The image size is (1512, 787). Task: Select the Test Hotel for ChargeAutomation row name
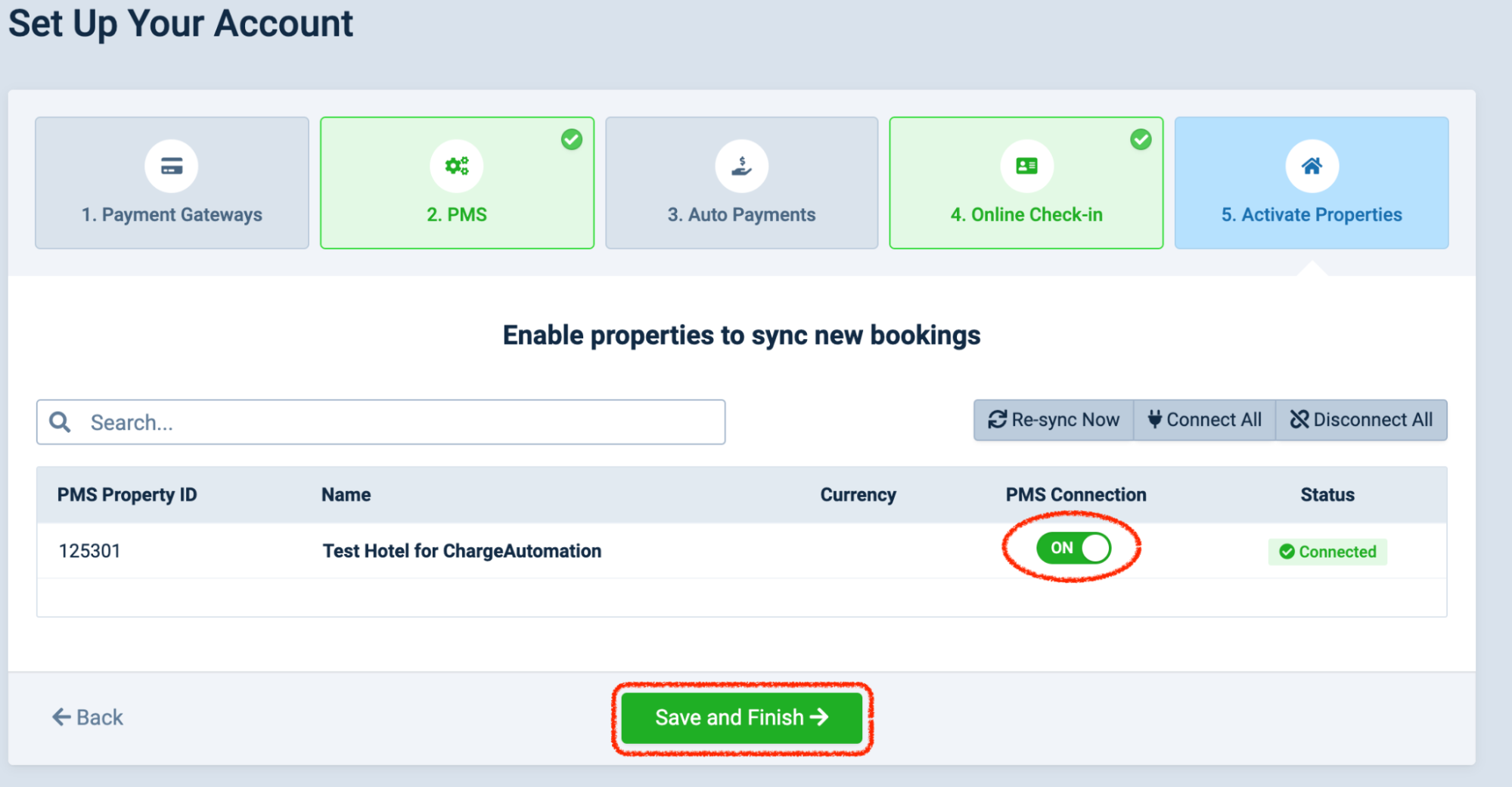[x=462, y=551]
